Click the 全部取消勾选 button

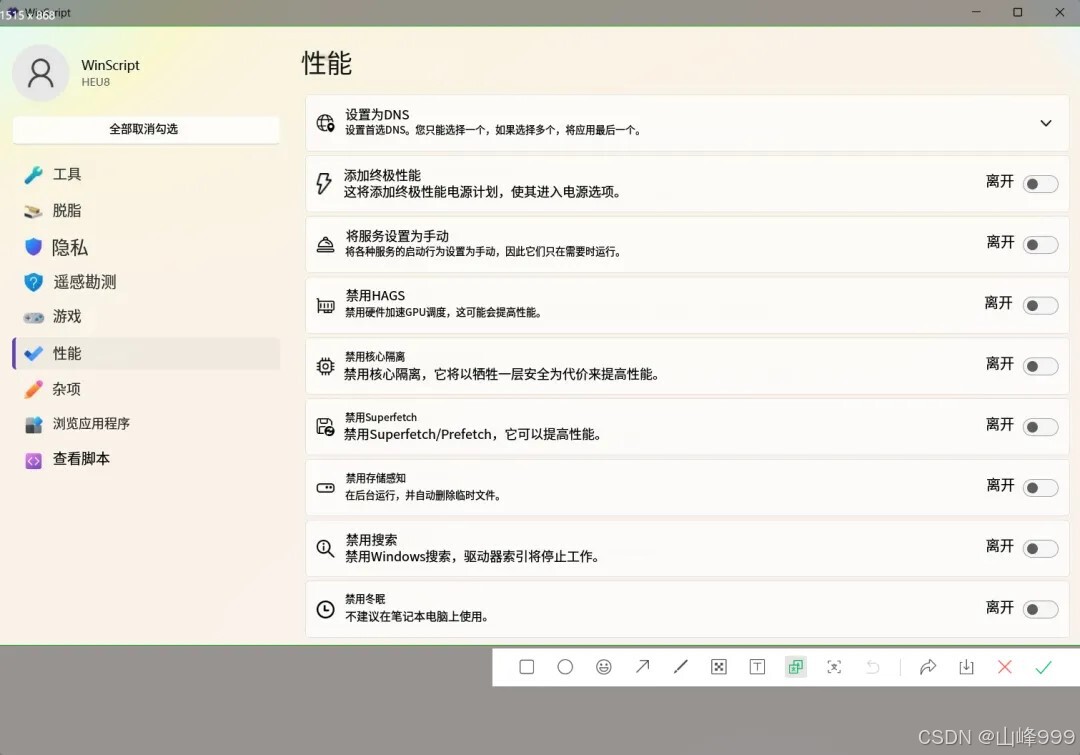(146, 130)
